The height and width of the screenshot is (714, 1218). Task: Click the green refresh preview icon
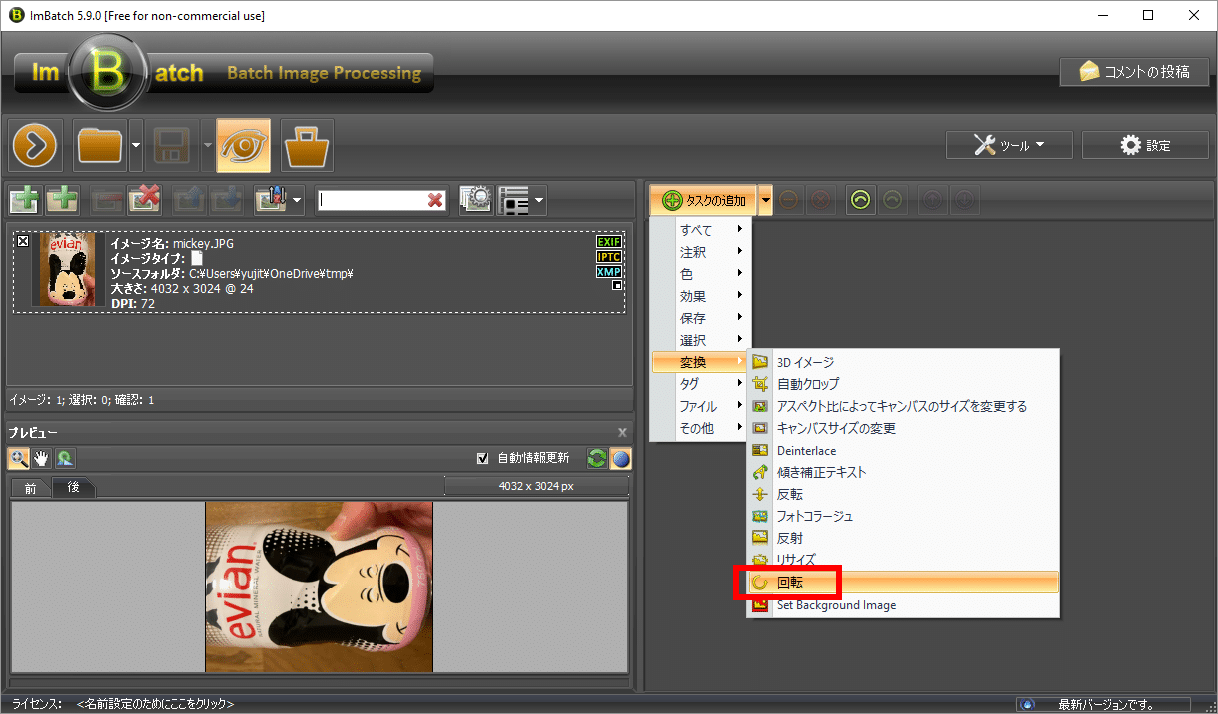[596, 458]
